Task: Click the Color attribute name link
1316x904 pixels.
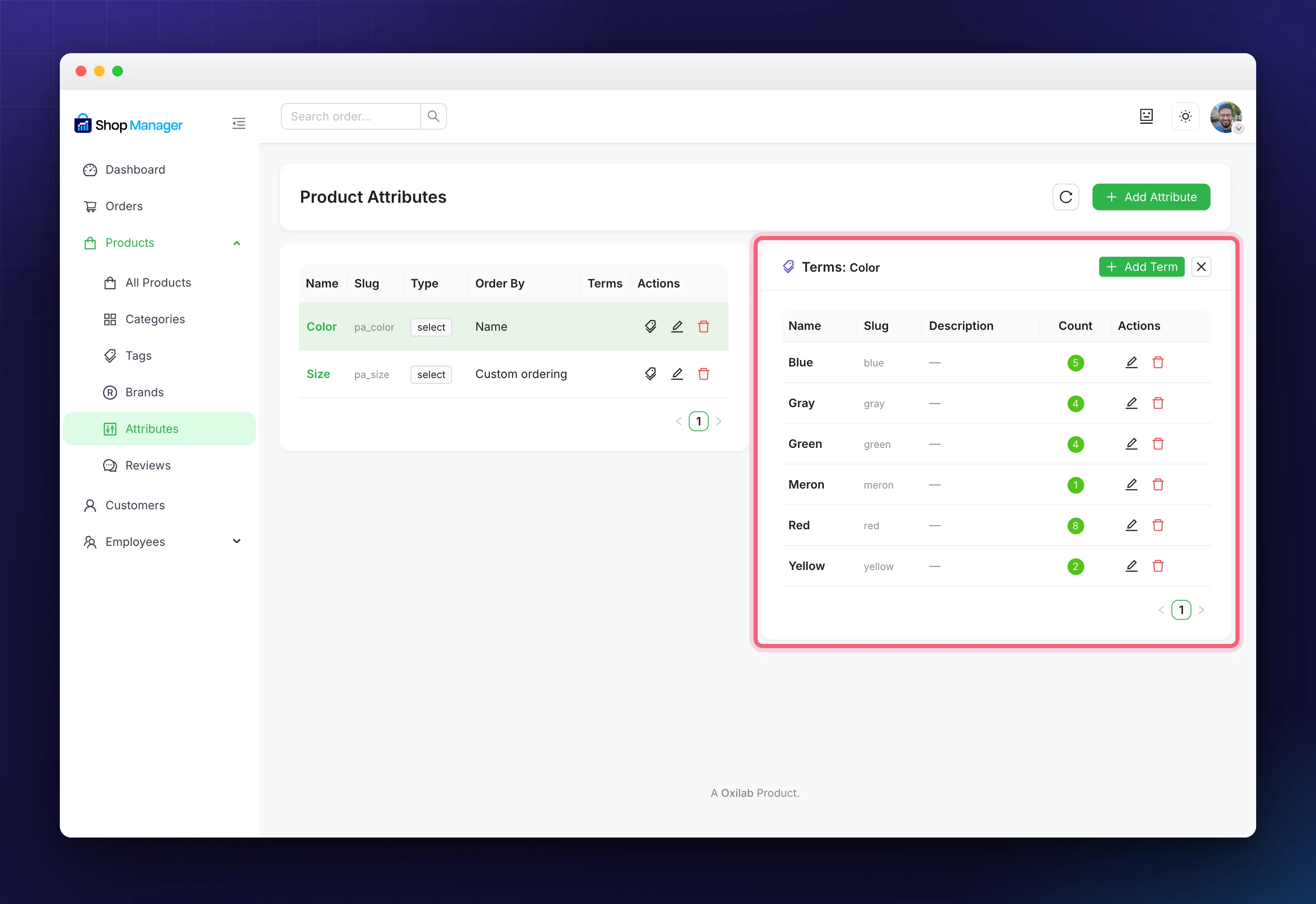Action: tap(322, 327)
